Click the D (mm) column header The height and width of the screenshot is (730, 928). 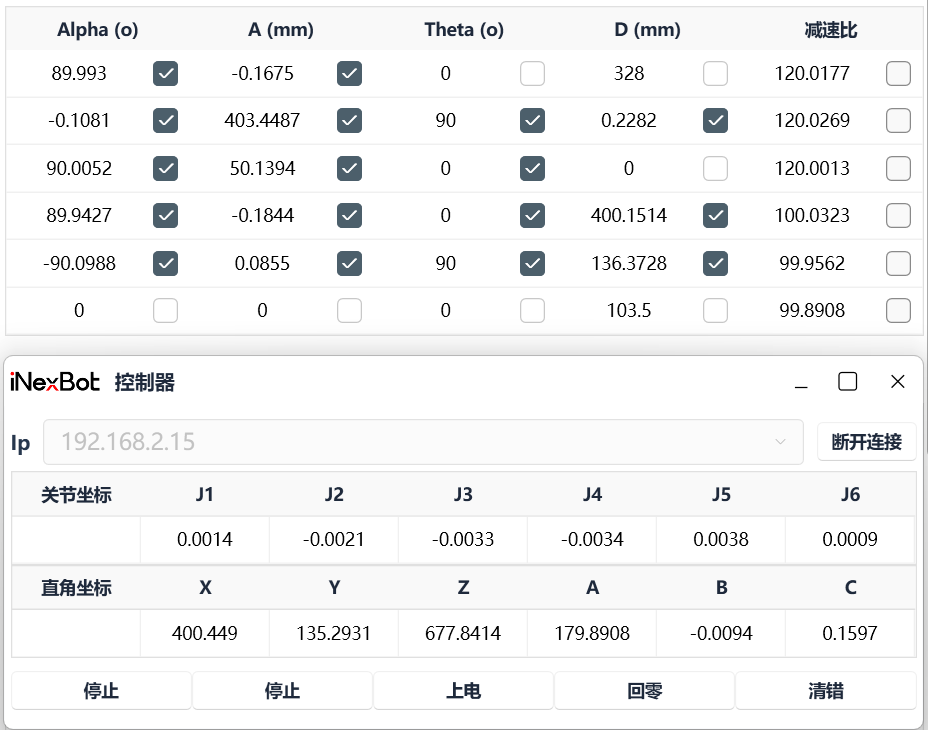(647, 30)
